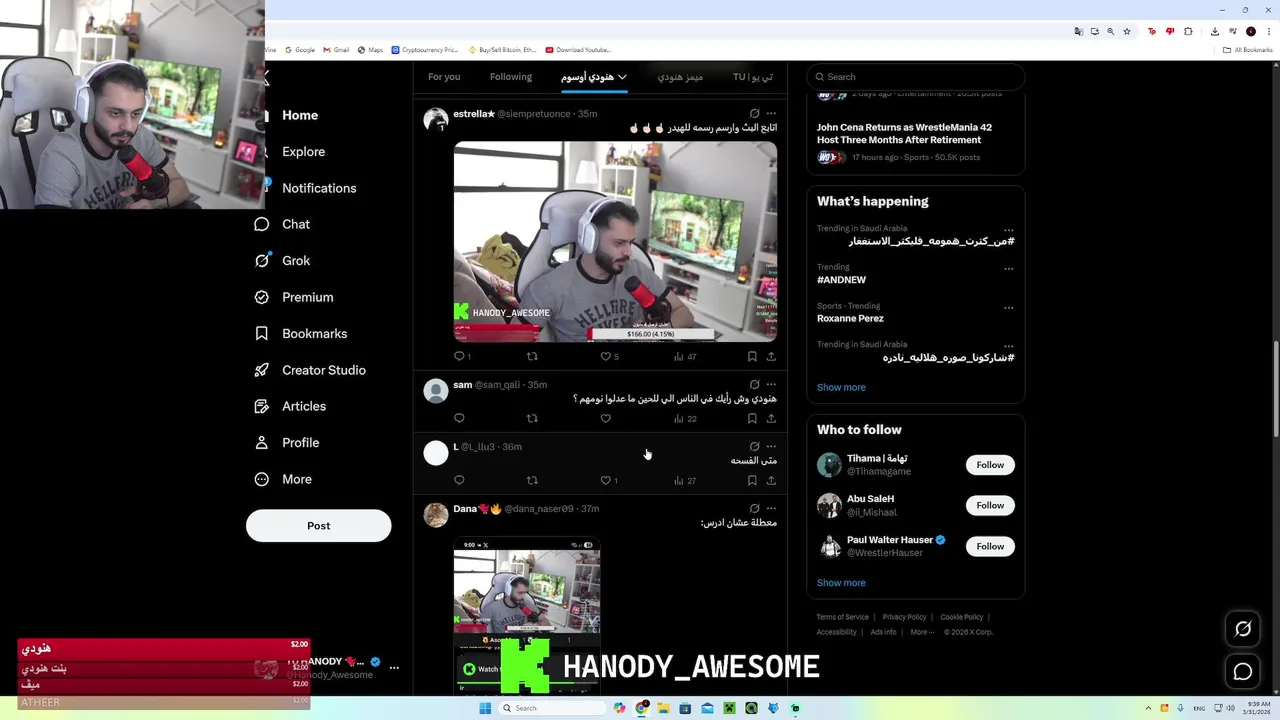Open Grok action on estrella post
The height and width of the screenshot is (720, 1280).
754,114
